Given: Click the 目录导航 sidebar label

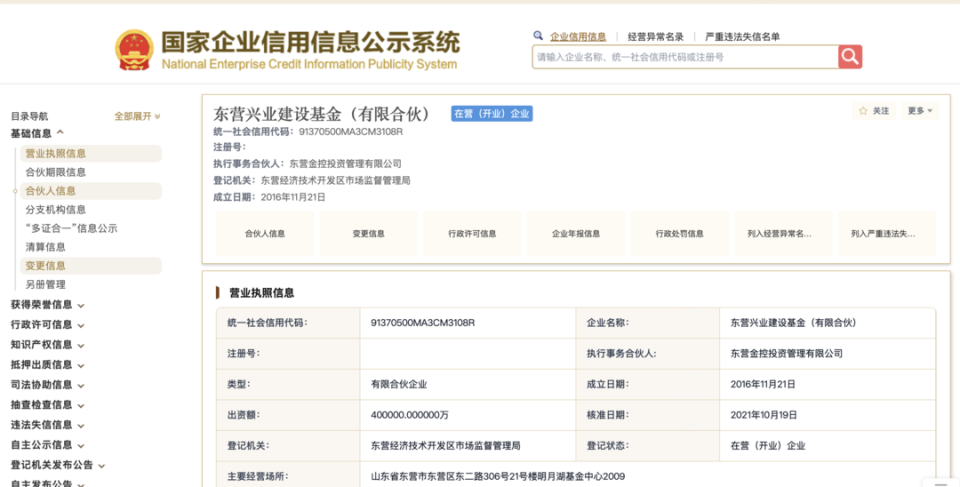Looking at the screenshot, I should [29, 116].
